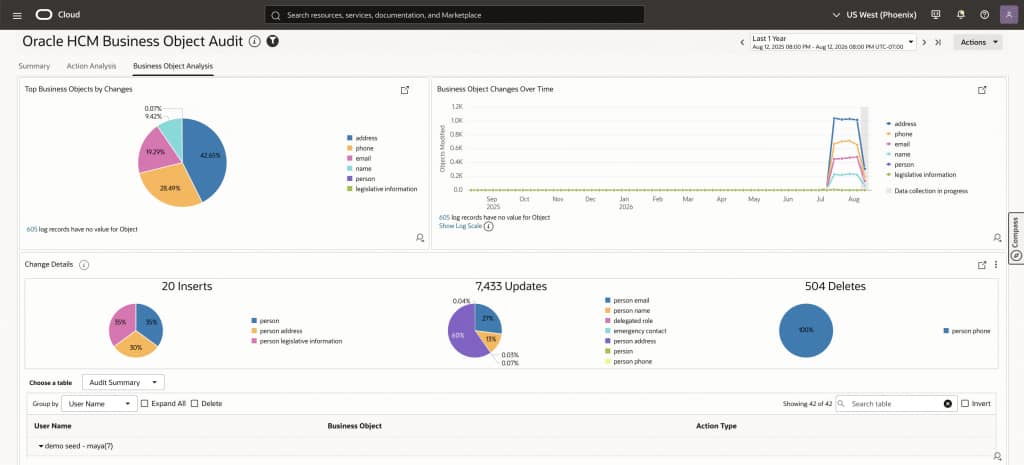Screen dimensions: 1024x465
Task: Go to previous time range arrow
Action: [x=742, y=42]
